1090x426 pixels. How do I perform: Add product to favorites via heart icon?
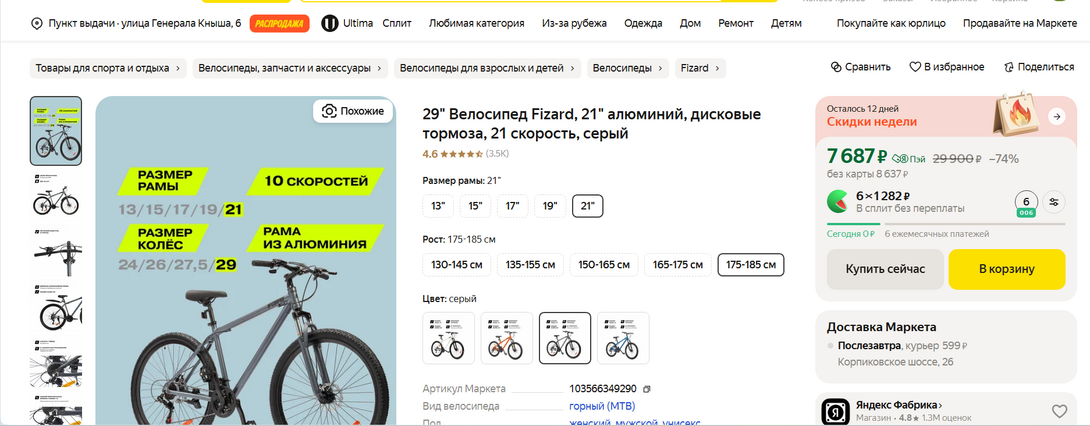[x=914, y=67]
